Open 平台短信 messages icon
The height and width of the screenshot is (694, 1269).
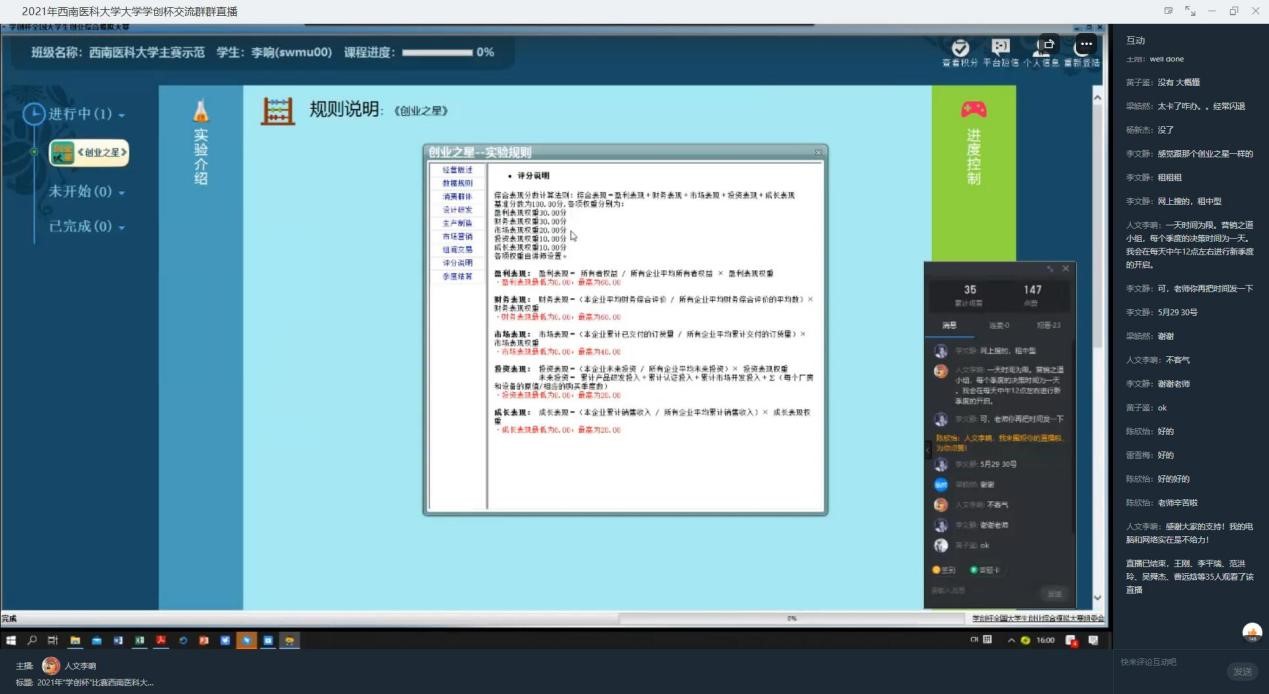(1000, 47)
